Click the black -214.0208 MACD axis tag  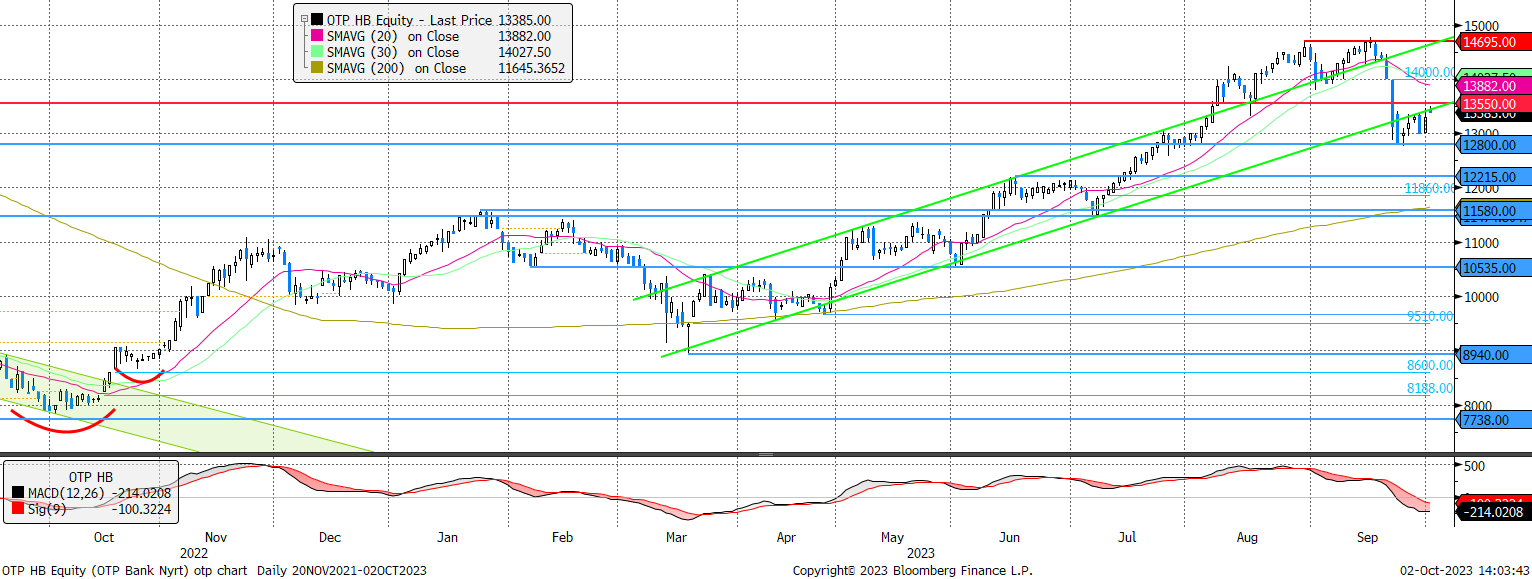(x=1493, y=512)
